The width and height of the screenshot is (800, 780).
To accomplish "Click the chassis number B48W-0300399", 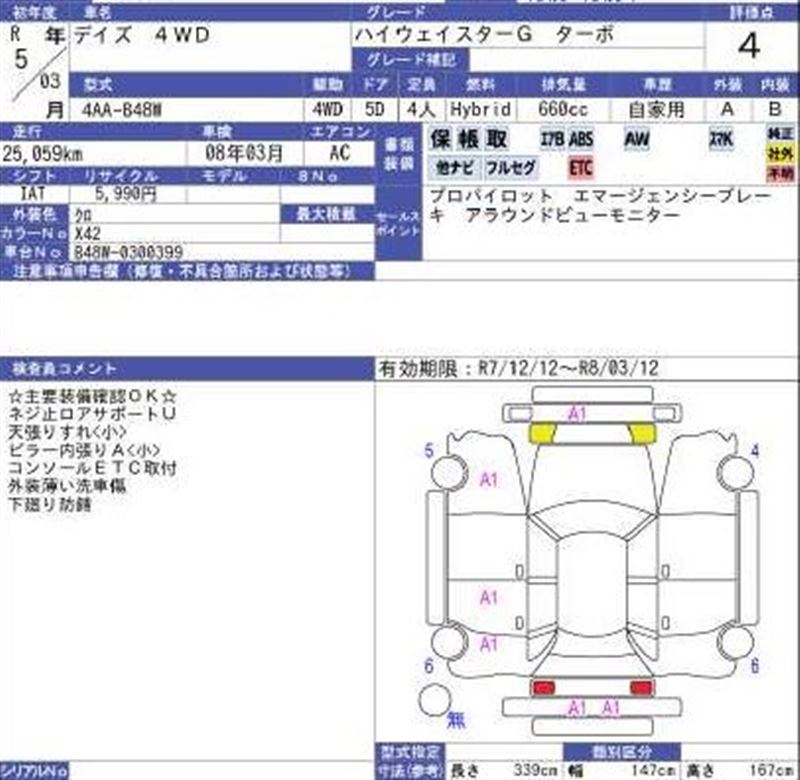I will [129, 253].
